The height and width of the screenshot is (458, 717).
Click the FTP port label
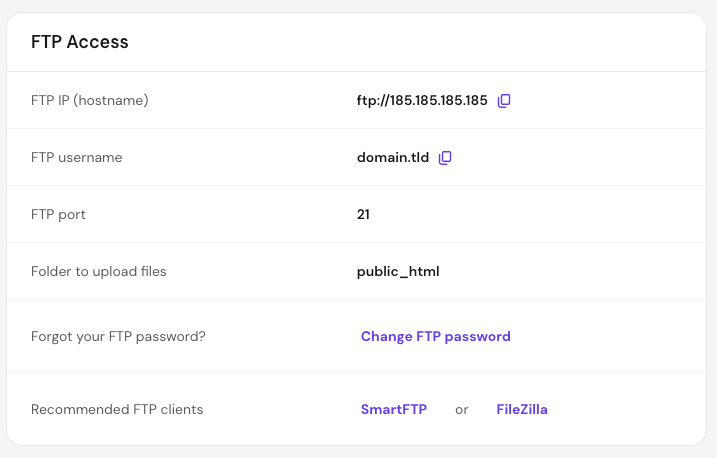58,214
